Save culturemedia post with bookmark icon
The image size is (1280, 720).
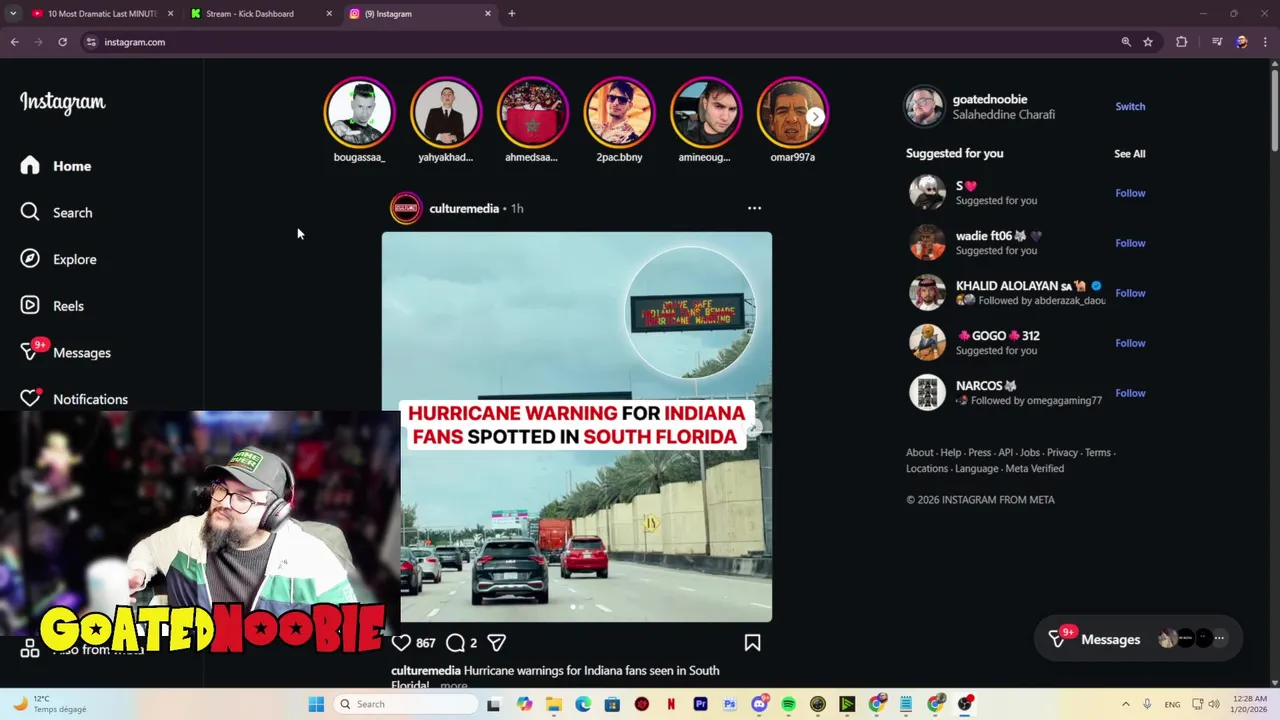752,643
